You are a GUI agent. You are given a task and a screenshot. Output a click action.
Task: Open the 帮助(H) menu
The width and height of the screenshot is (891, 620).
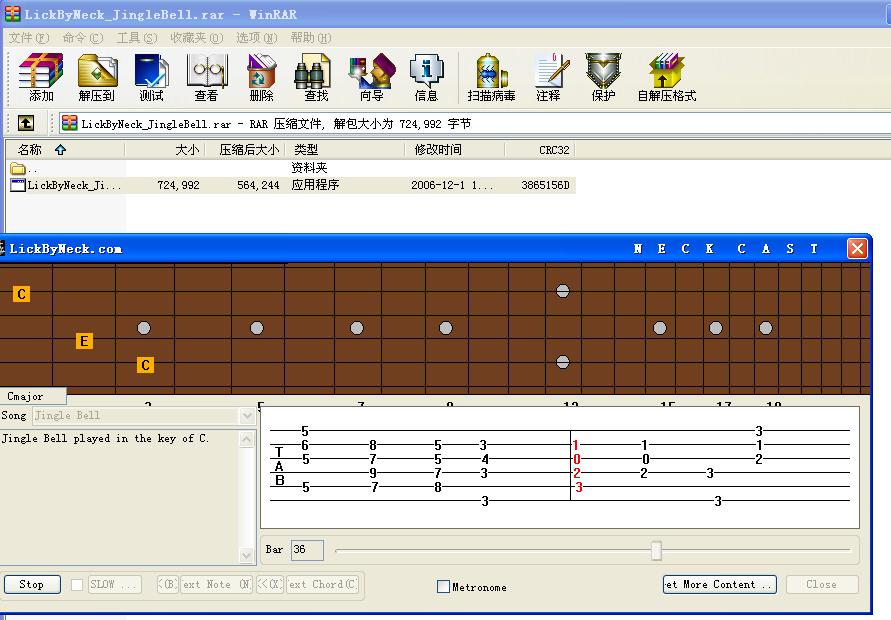[310, 38]
